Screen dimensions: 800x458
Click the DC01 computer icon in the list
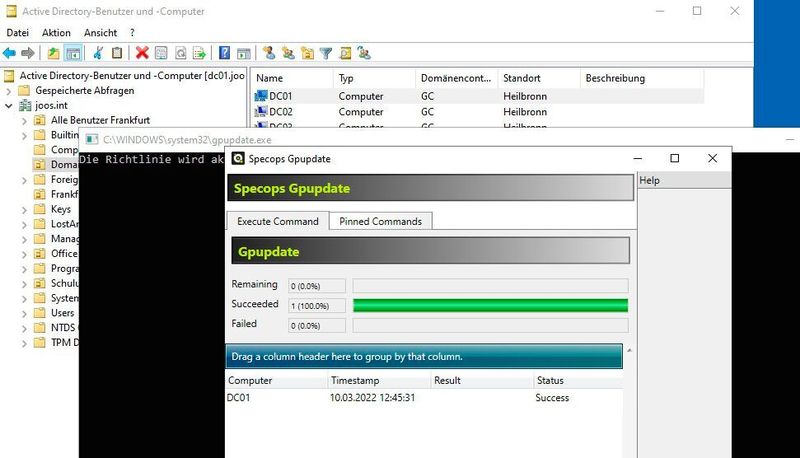click(261, 96)
